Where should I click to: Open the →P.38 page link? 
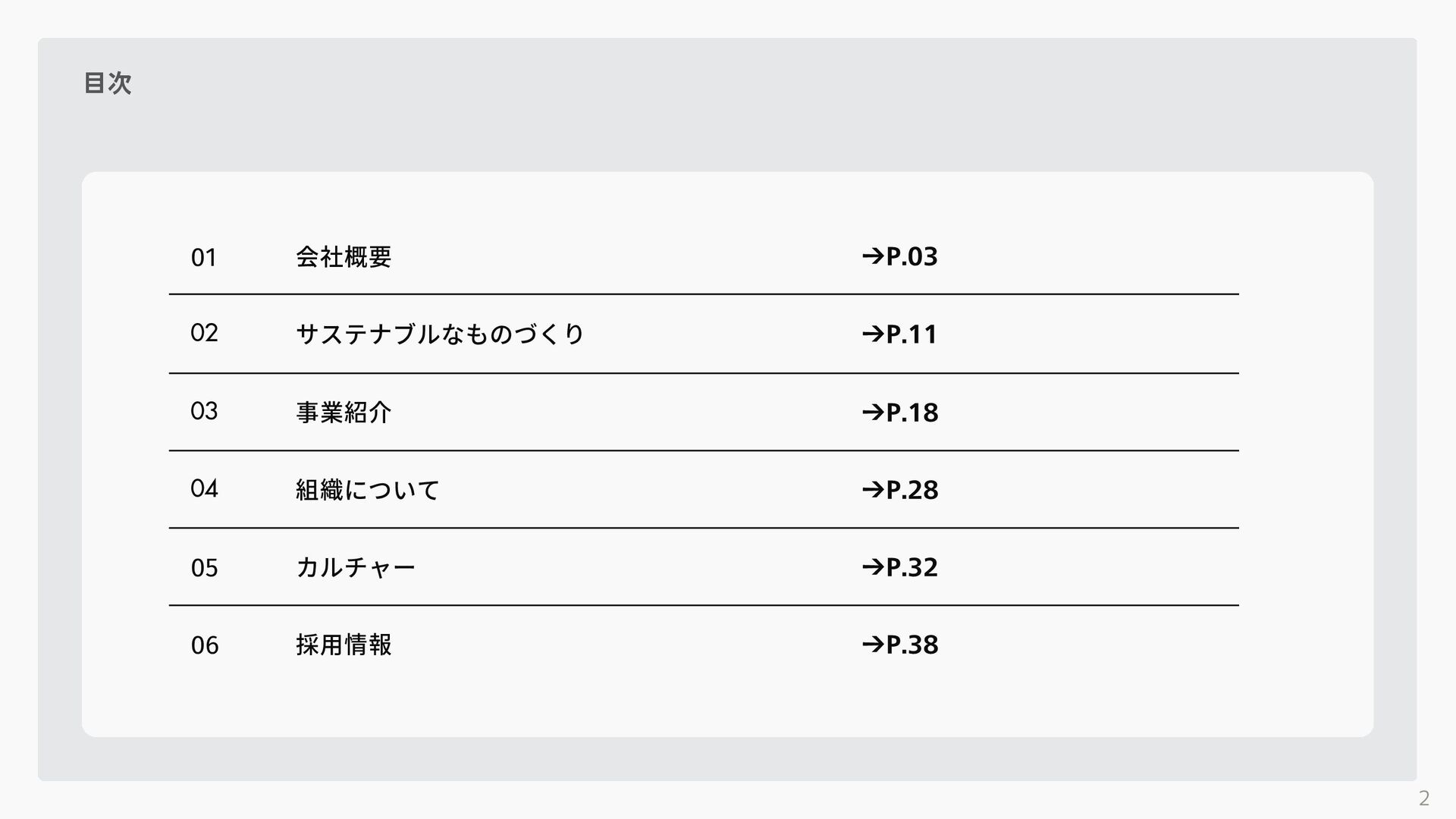pos(900,644)
